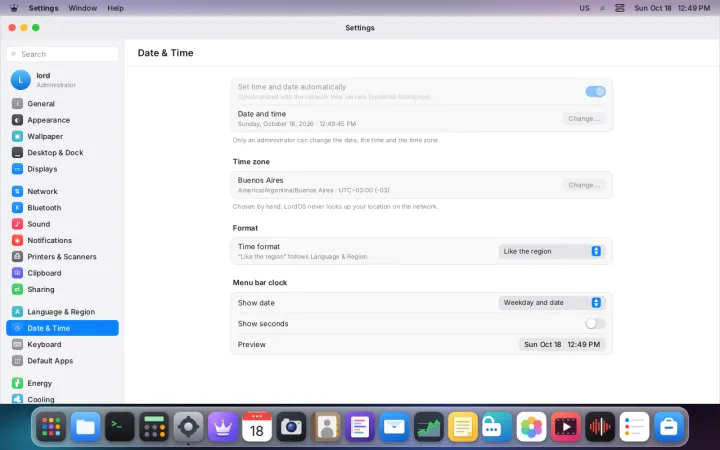Open the Help menu
720x450 pixels.
click(115, 8)
